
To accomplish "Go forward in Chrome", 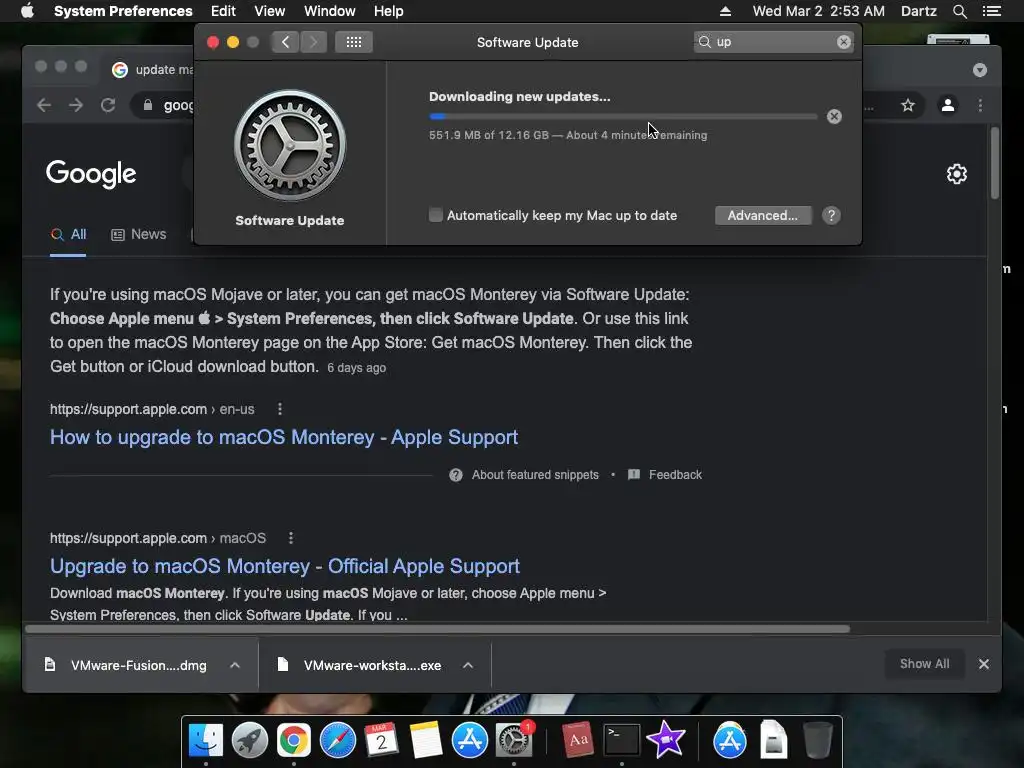I will (76, 105).
